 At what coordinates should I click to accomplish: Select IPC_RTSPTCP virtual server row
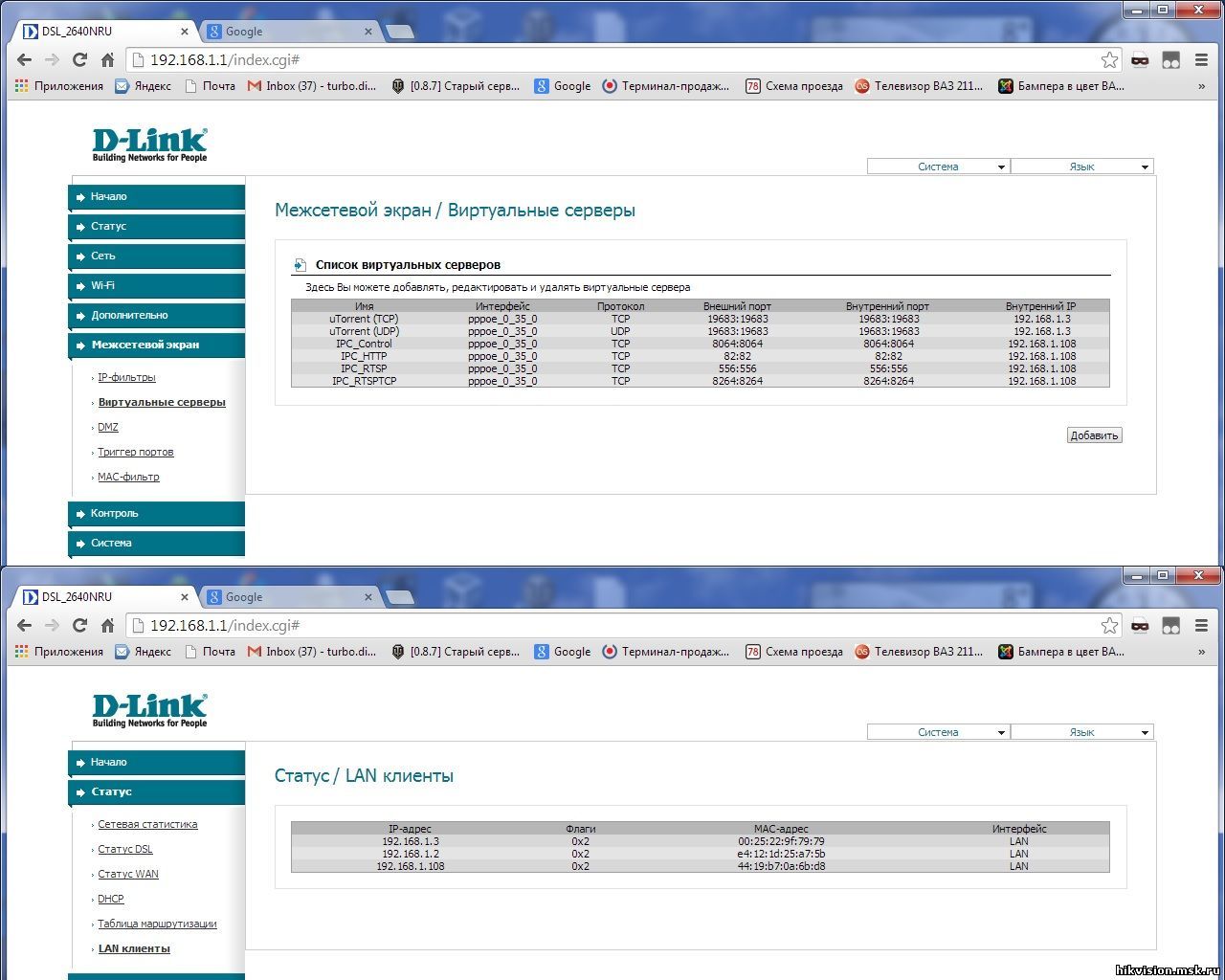click(x=701, y=381)
